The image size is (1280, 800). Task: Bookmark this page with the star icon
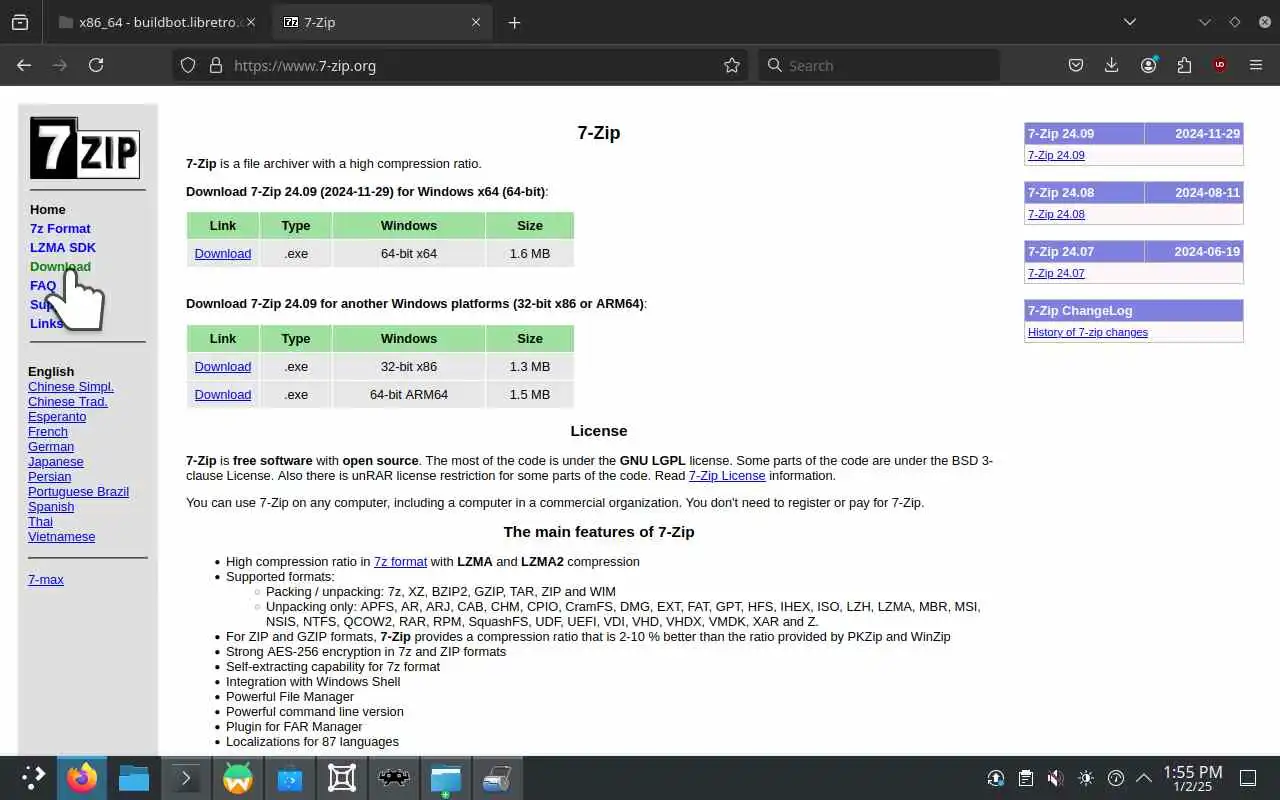[732, 65]
